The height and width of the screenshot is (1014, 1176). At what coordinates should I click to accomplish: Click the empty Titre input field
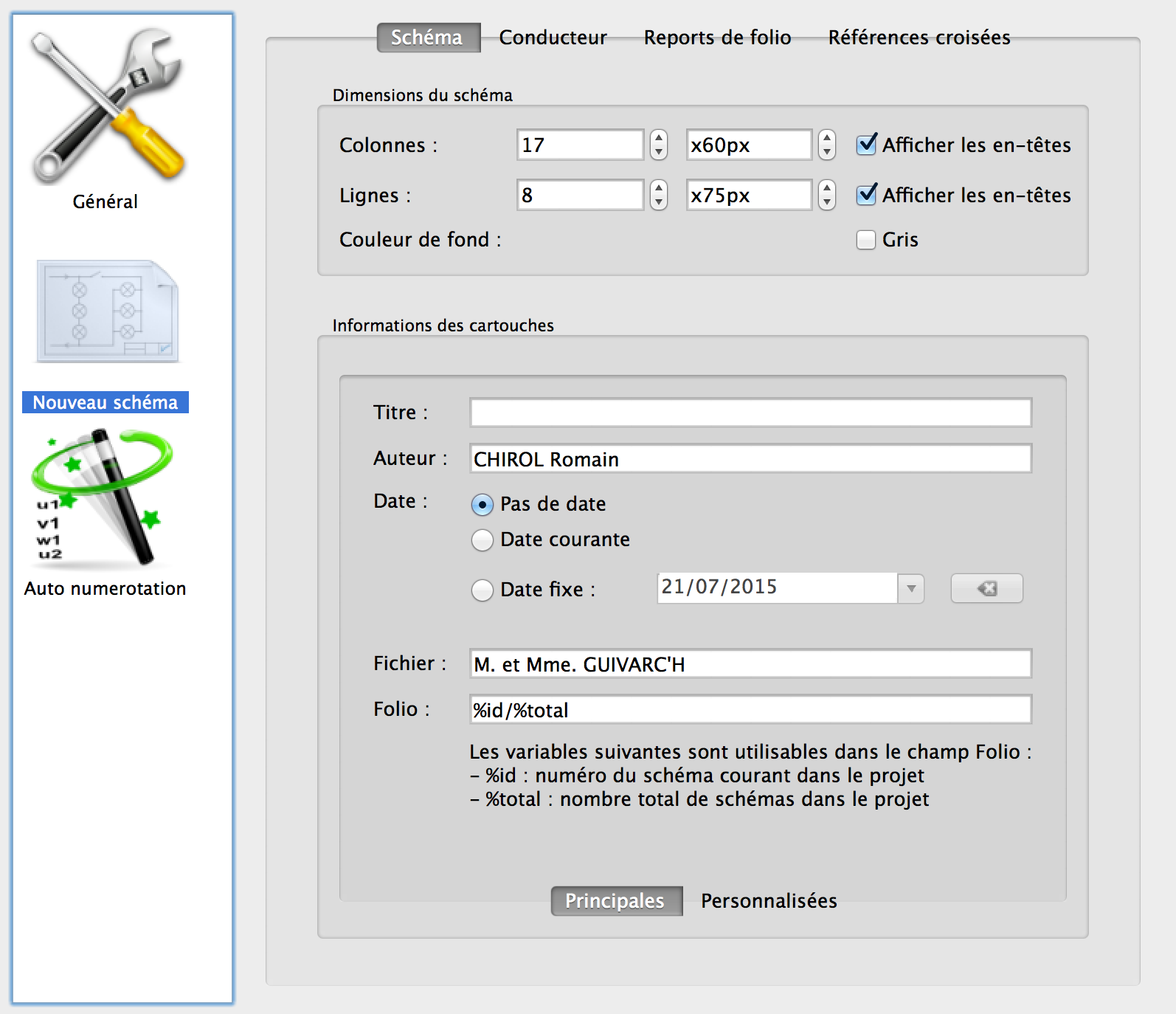click(x=750, y=413)
